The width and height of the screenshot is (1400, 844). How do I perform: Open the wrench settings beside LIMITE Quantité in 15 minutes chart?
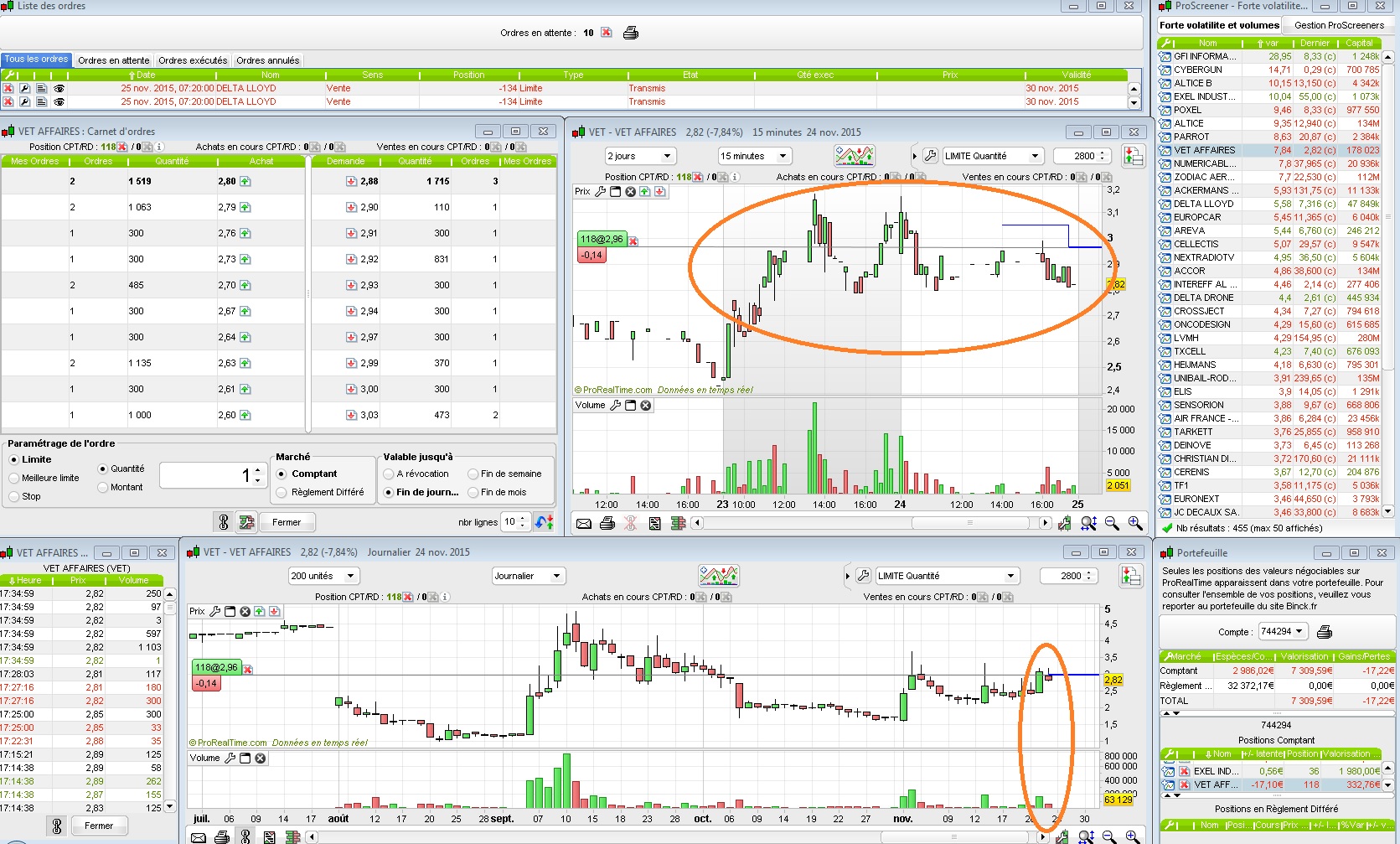coord(930,156)
